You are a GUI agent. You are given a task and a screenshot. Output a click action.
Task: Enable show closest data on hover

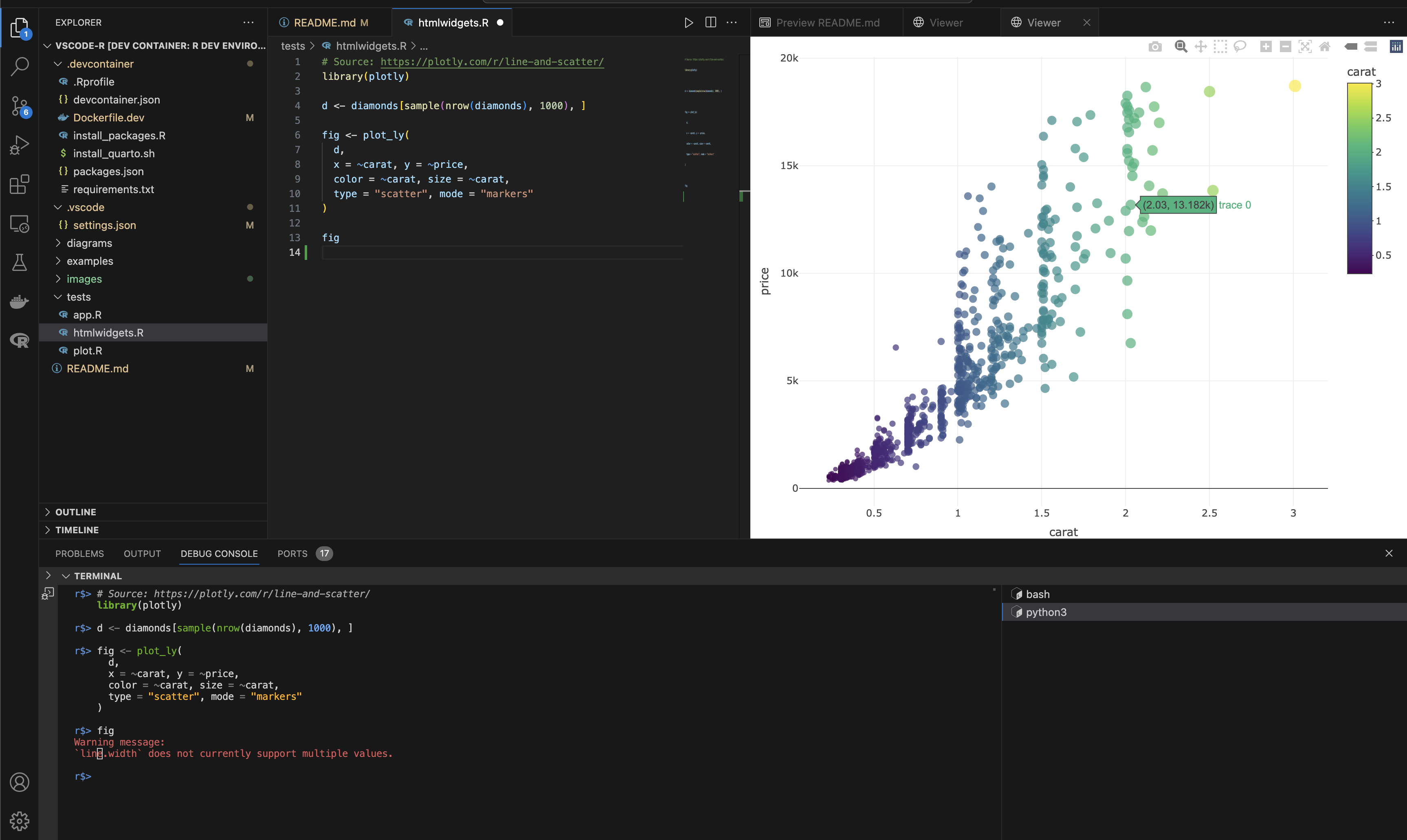1351,47
